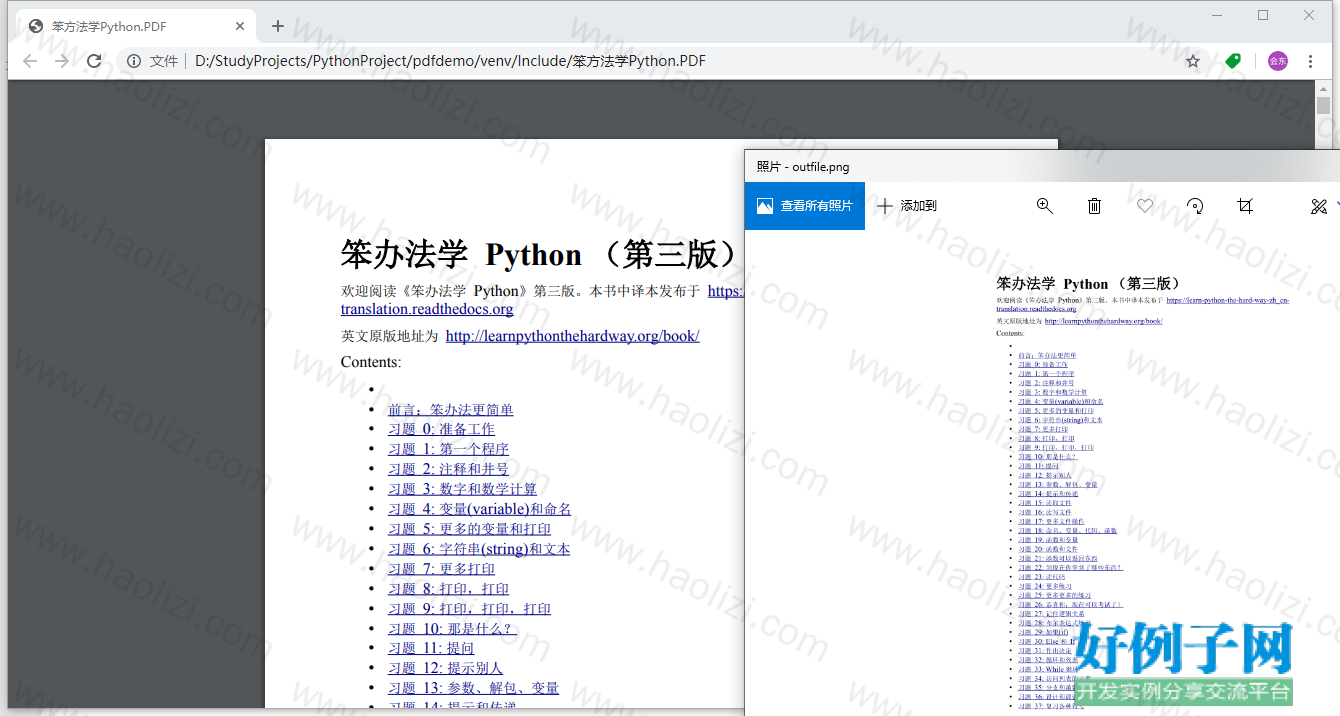Open 习题 11: 提问 link
Image resolution: width=1340 pixels, height=716 pixels.
coord(431,648)
